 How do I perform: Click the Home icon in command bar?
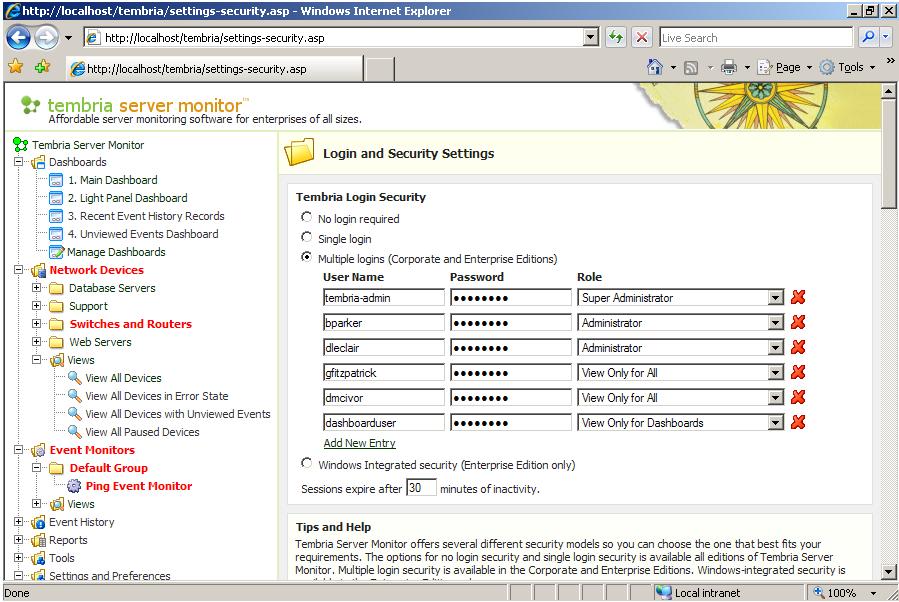pyautogui.click(x=654, y=68)
